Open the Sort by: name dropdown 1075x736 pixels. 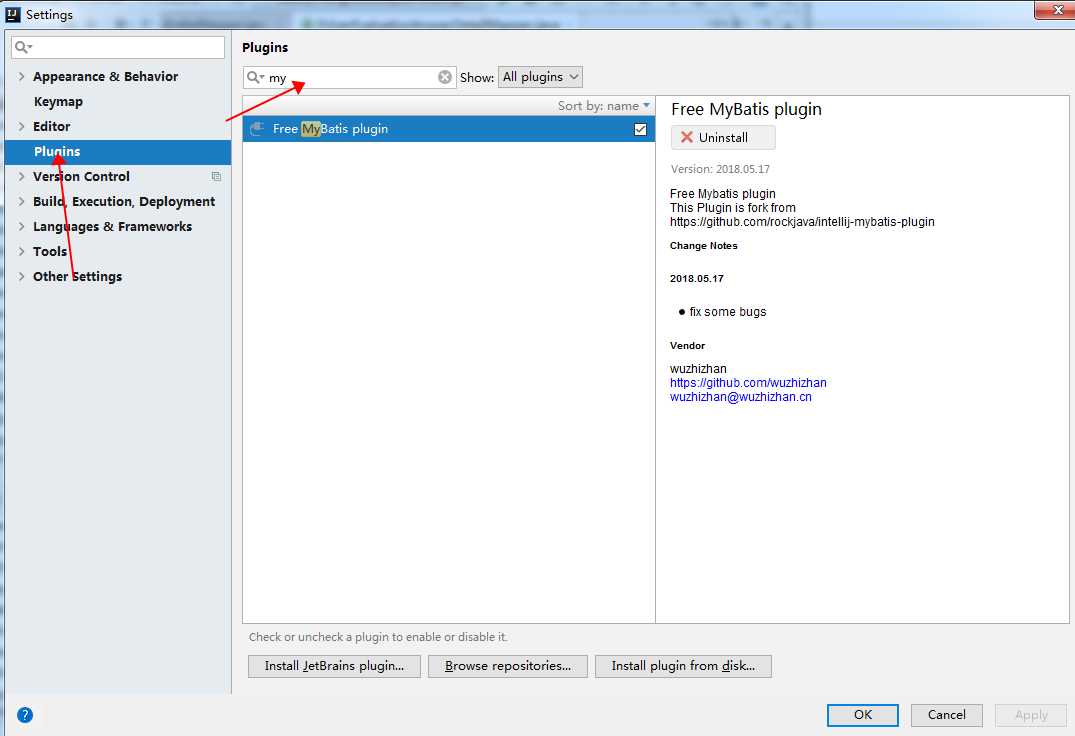tap(603, 106)
